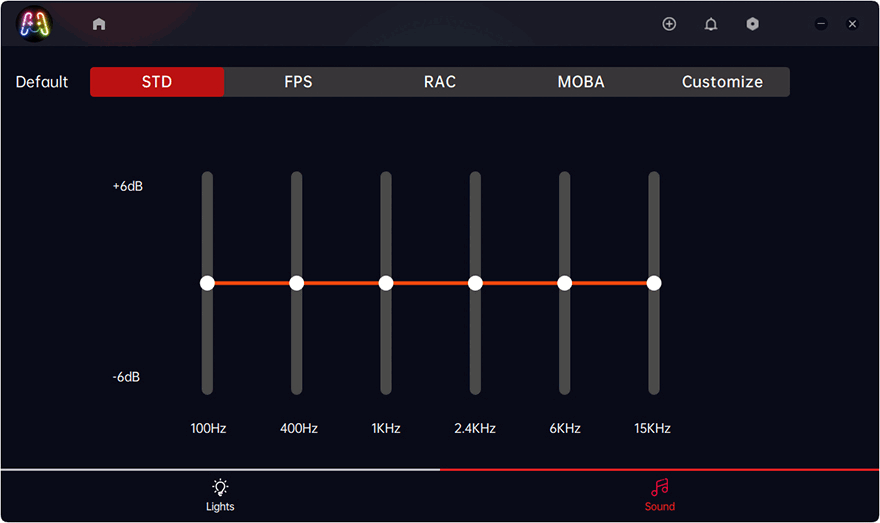Click the colorful gamepad app logo
Image resolution: width=880 pixels, height=523 pixels.
pyautogui.click(x=34, y=24)
